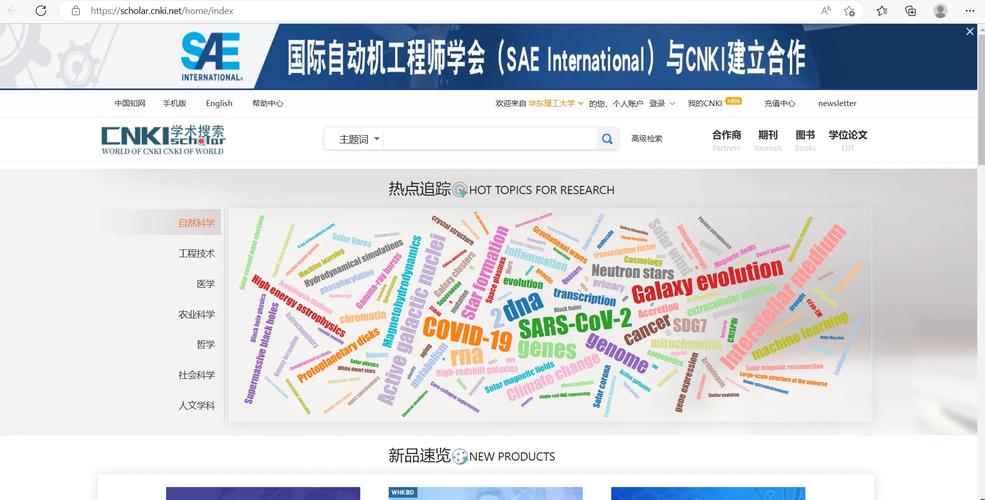Viewport: 985px width, 500px height.
Task: Switch to English version
Action: (x=219, y=104)
